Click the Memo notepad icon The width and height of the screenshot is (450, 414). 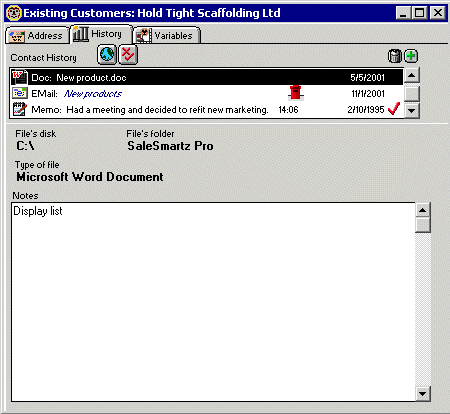coord(19,109)
